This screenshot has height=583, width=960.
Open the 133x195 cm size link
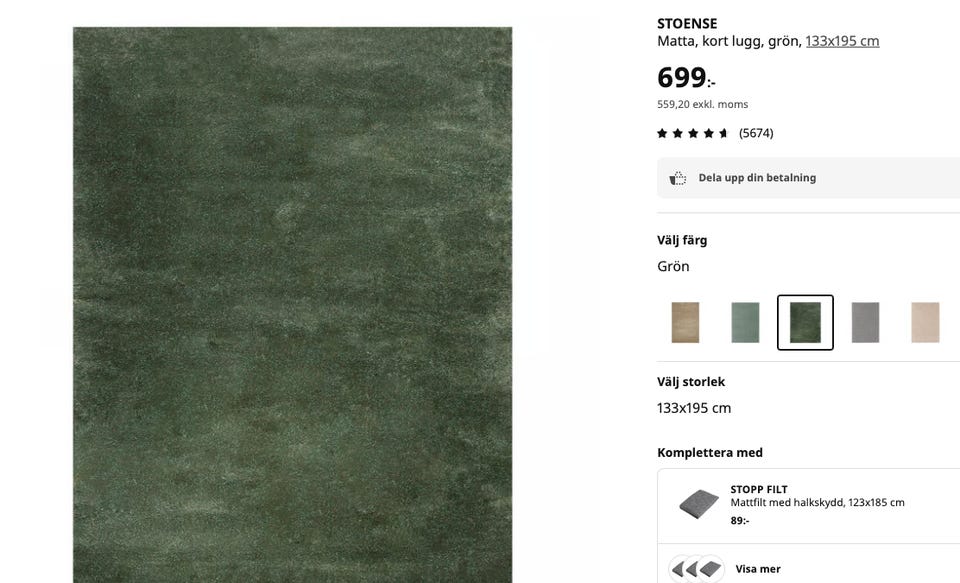[x=842, y=41]
